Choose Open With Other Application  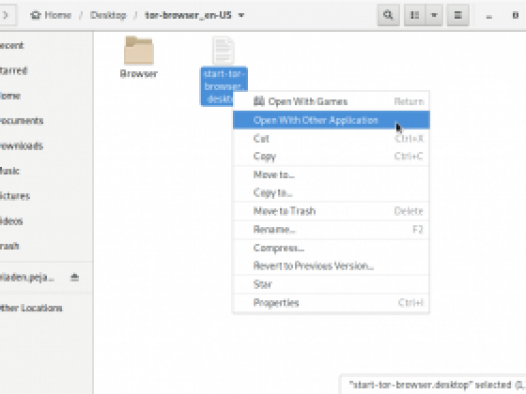click(331, 120)
